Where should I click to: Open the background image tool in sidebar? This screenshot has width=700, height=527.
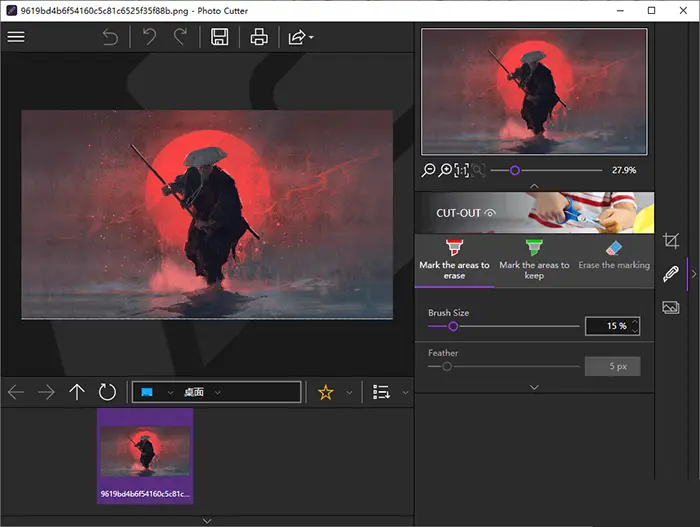[x=671, y=307]
